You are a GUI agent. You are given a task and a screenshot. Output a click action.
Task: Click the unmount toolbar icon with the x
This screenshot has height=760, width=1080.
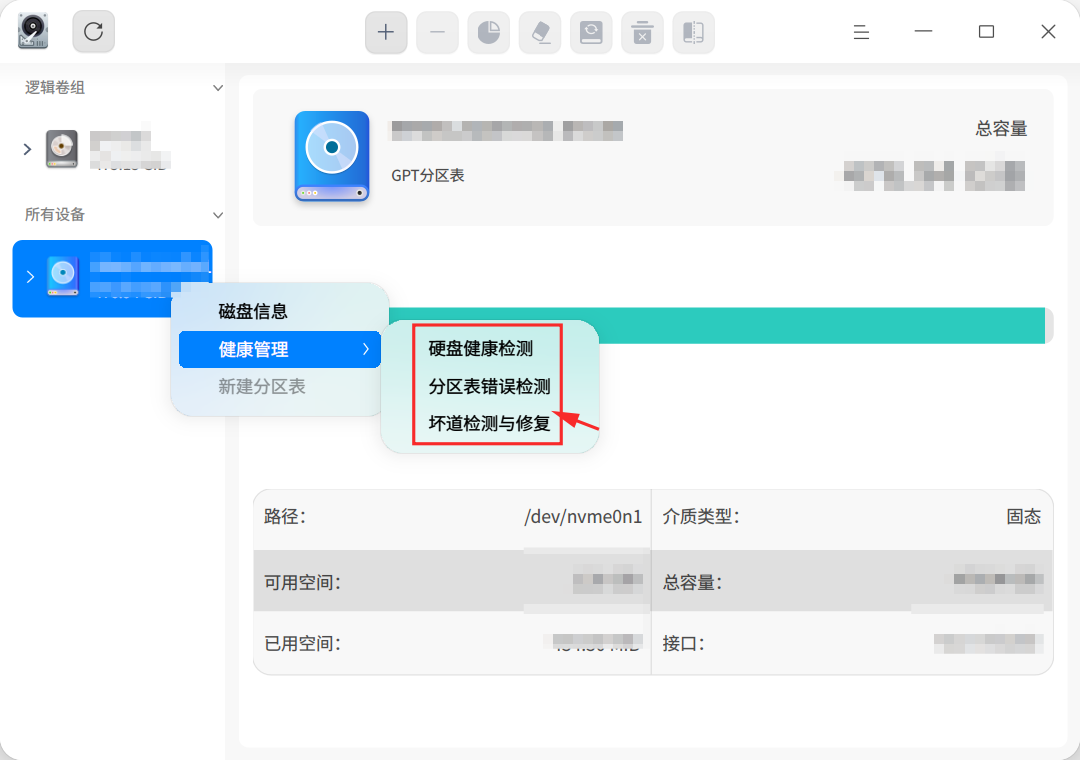click(643, 32)
